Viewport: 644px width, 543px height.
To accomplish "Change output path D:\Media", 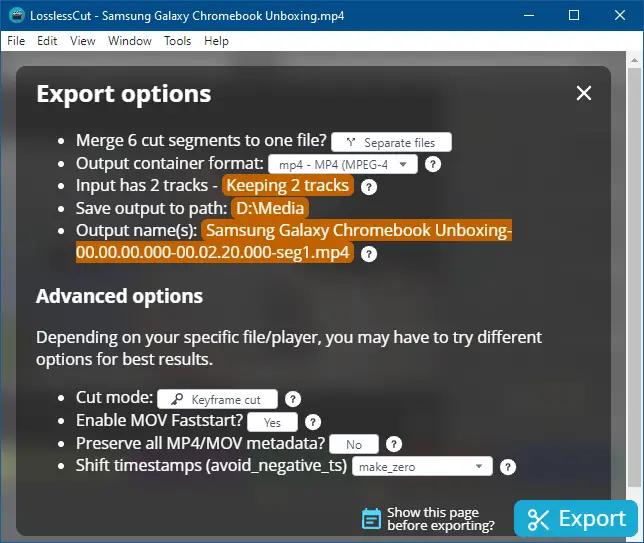I will (x=270, y=208).
